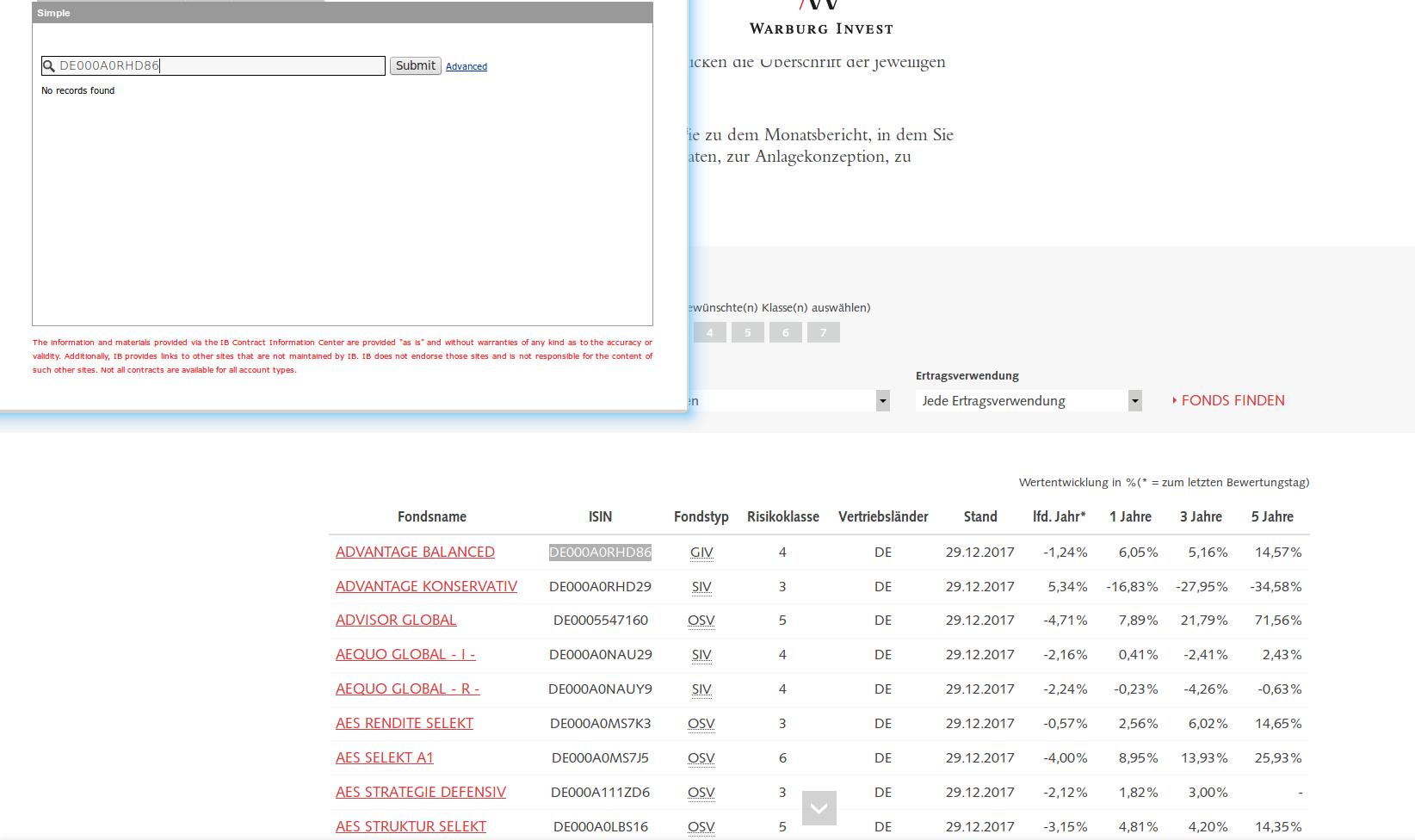Open ADVISOR GLOBAL fund link
Viewport: 1415px width, 840px height.
click(x=396, y=620)
